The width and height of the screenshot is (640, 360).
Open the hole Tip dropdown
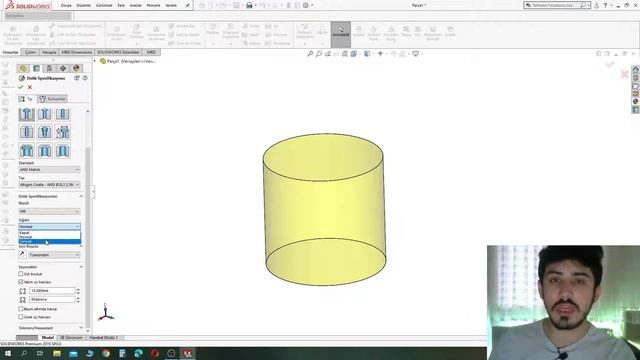(49, 184)
